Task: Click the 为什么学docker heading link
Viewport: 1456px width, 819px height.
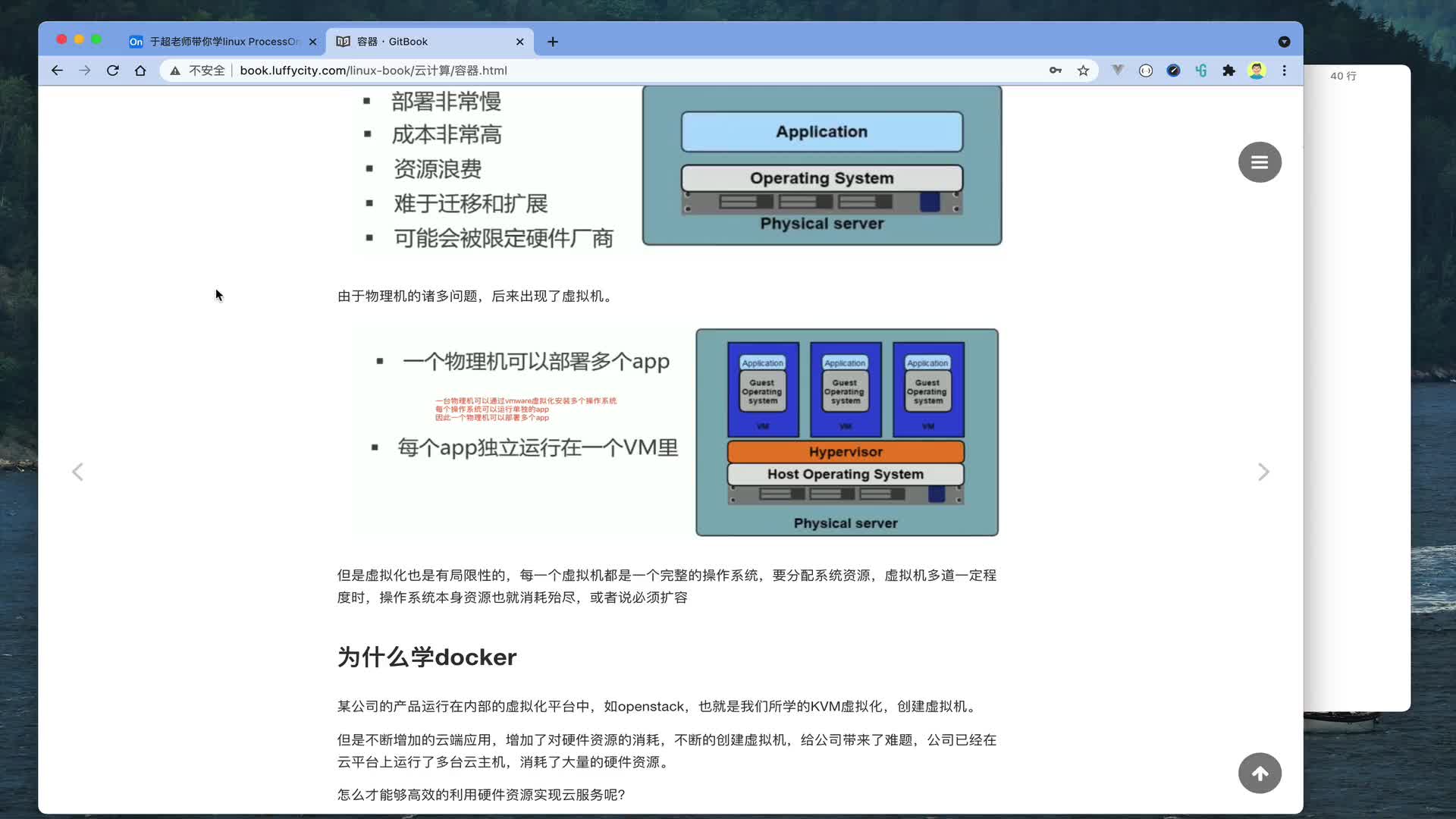Action: pyautogui.click(x=427, y=657)
